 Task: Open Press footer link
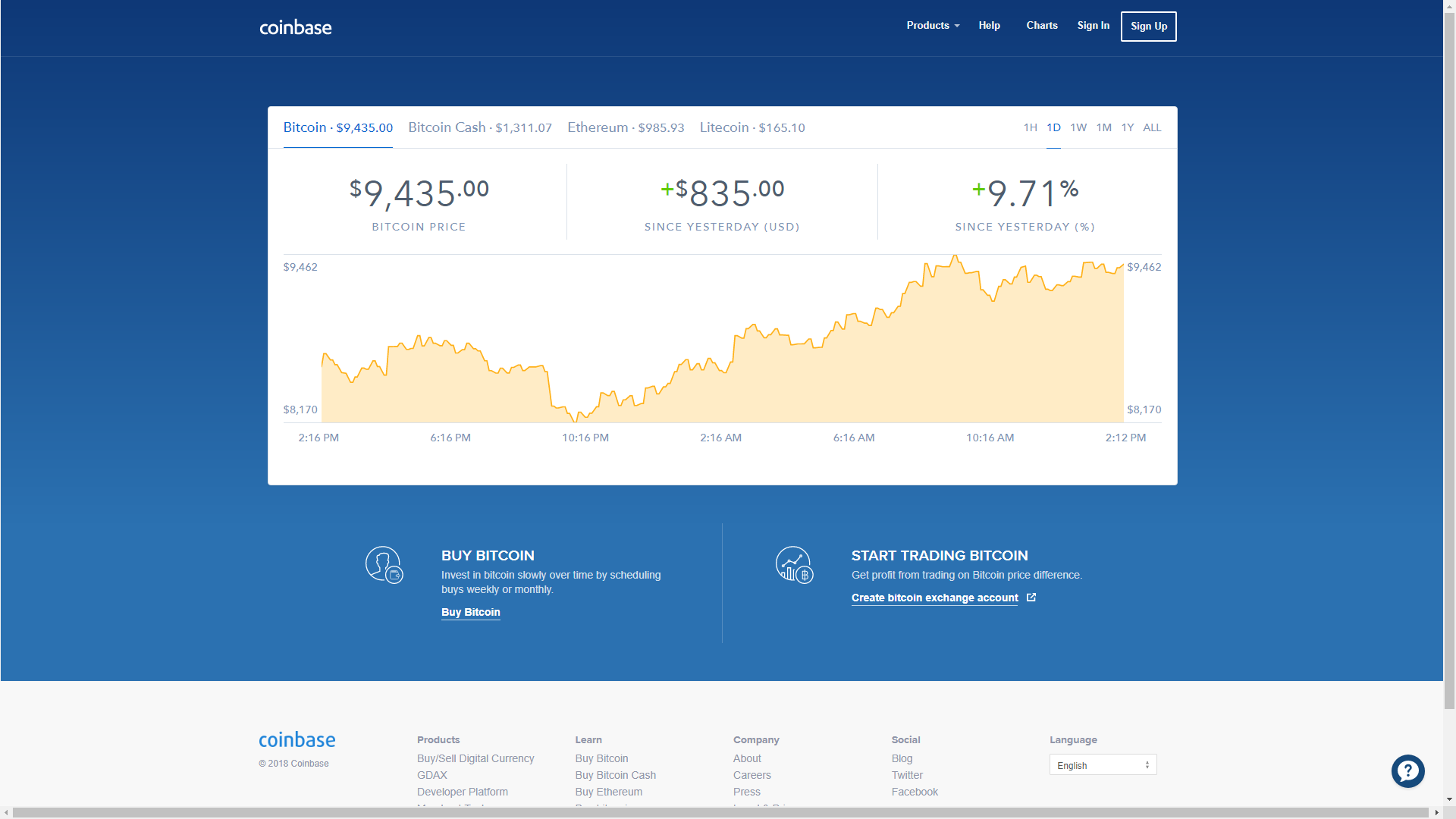click(746, 792)
